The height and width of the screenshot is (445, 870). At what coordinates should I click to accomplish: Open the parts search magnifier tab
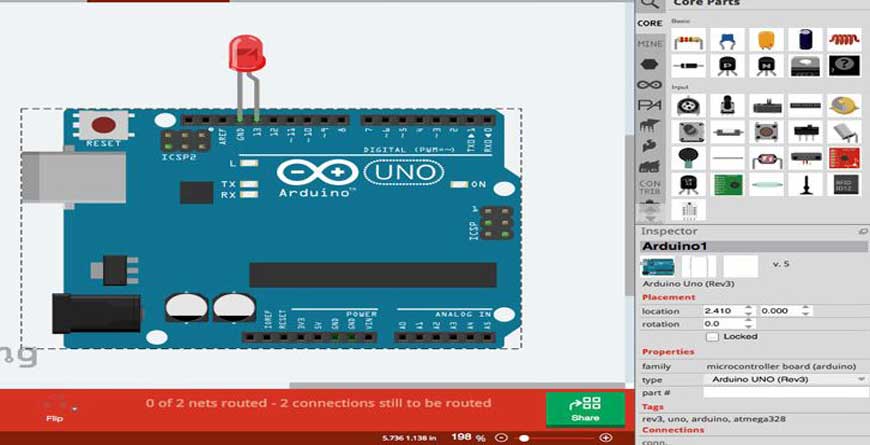(650, 4)
